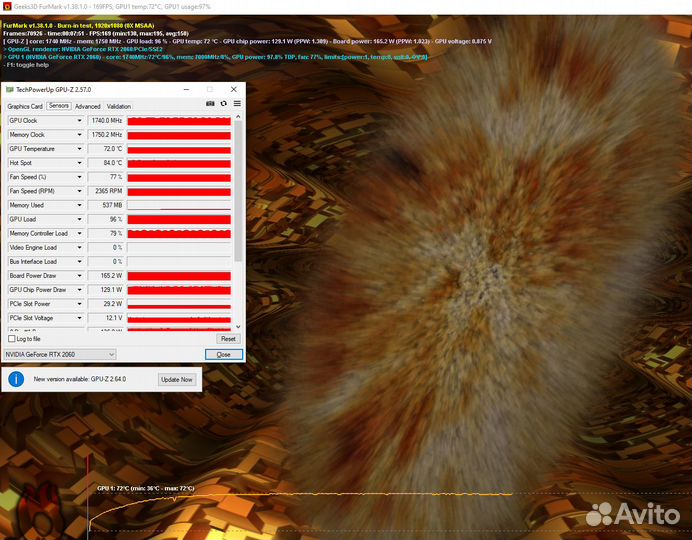Click the Reset button
Viewport: 692px width, 540px height.
(x=228, y=339)
